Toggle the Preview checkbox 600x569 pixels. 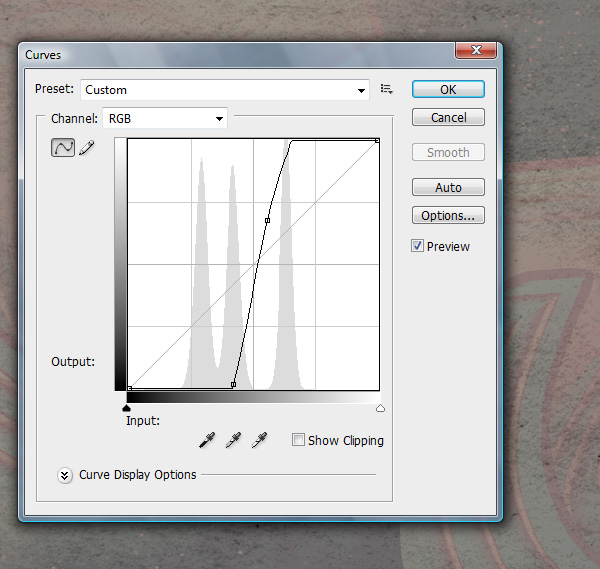417,246
